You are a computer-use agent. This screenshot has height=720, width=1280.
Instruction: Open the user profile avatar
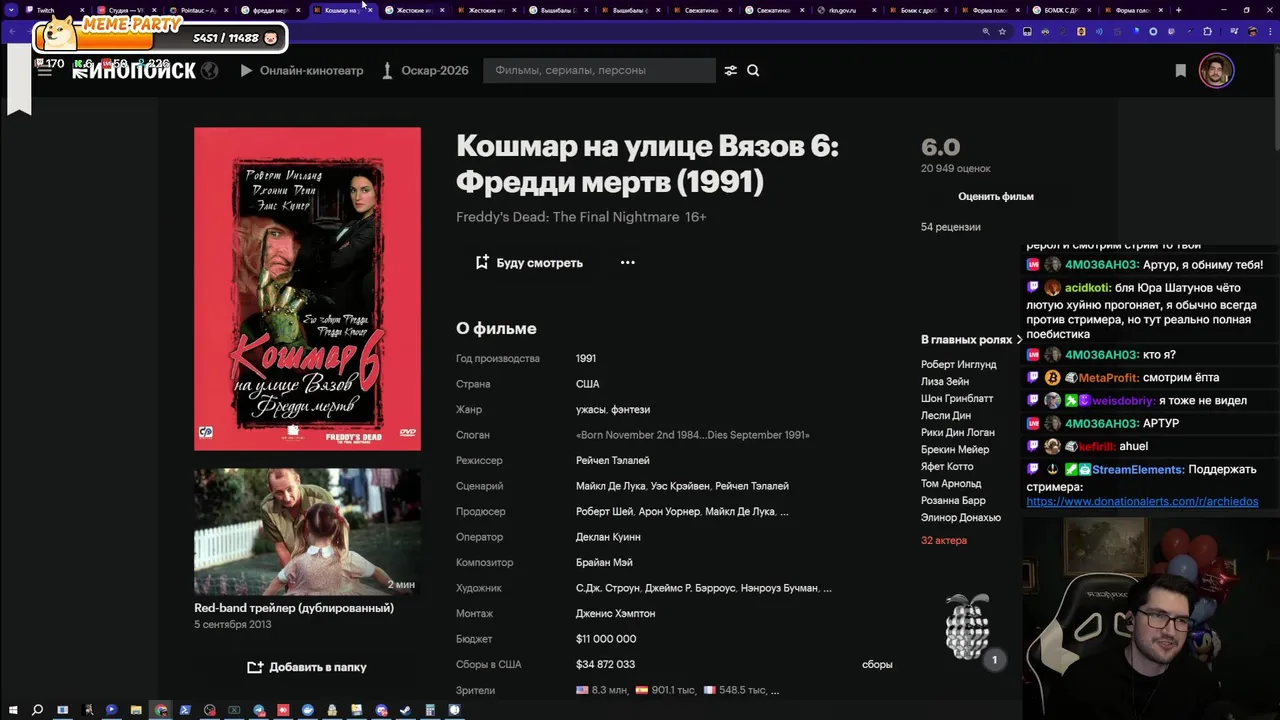pyautogui.click(x=1216, y=70)
